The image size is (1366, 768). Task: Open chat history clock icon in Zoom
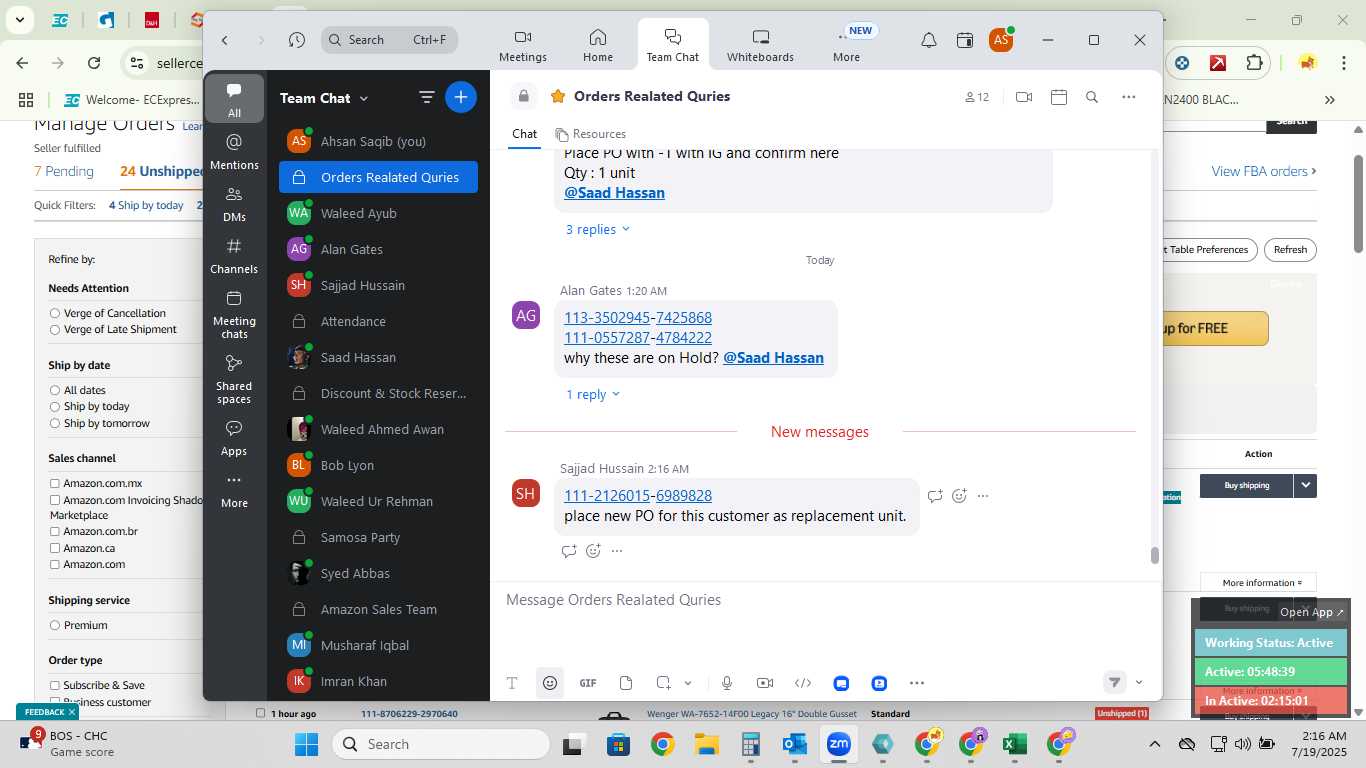297,40
